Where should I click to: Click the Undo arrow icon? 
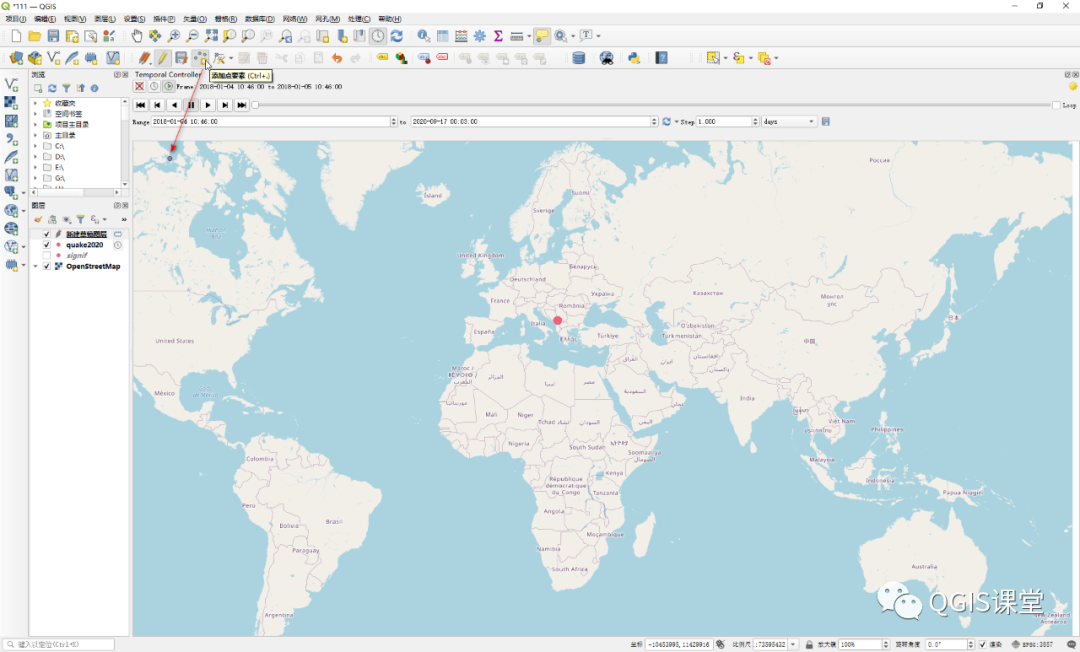coord(337,58)
